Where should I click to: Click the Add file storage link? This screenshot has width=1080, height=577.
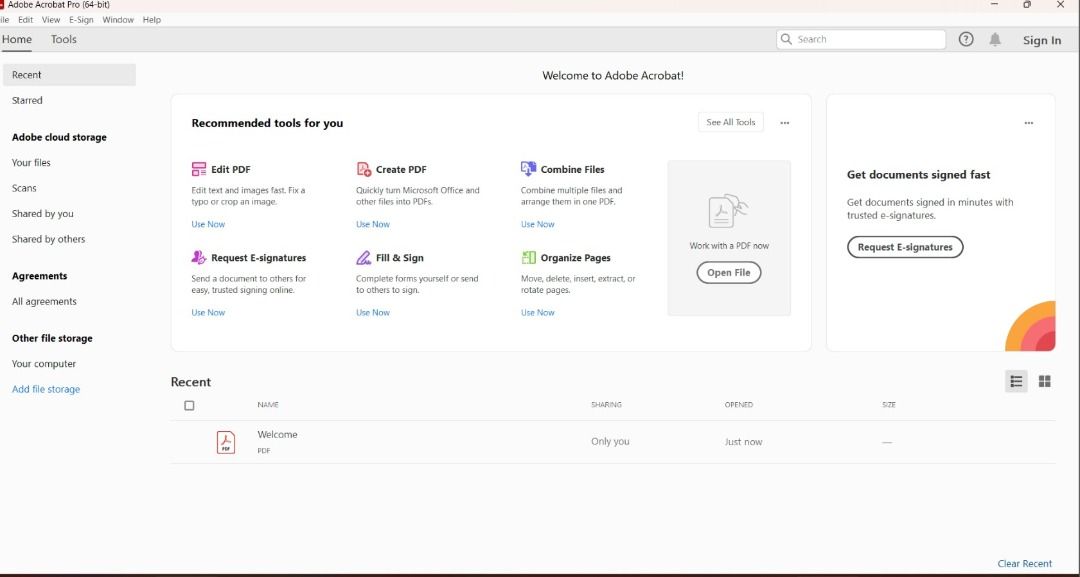point(46,390)
